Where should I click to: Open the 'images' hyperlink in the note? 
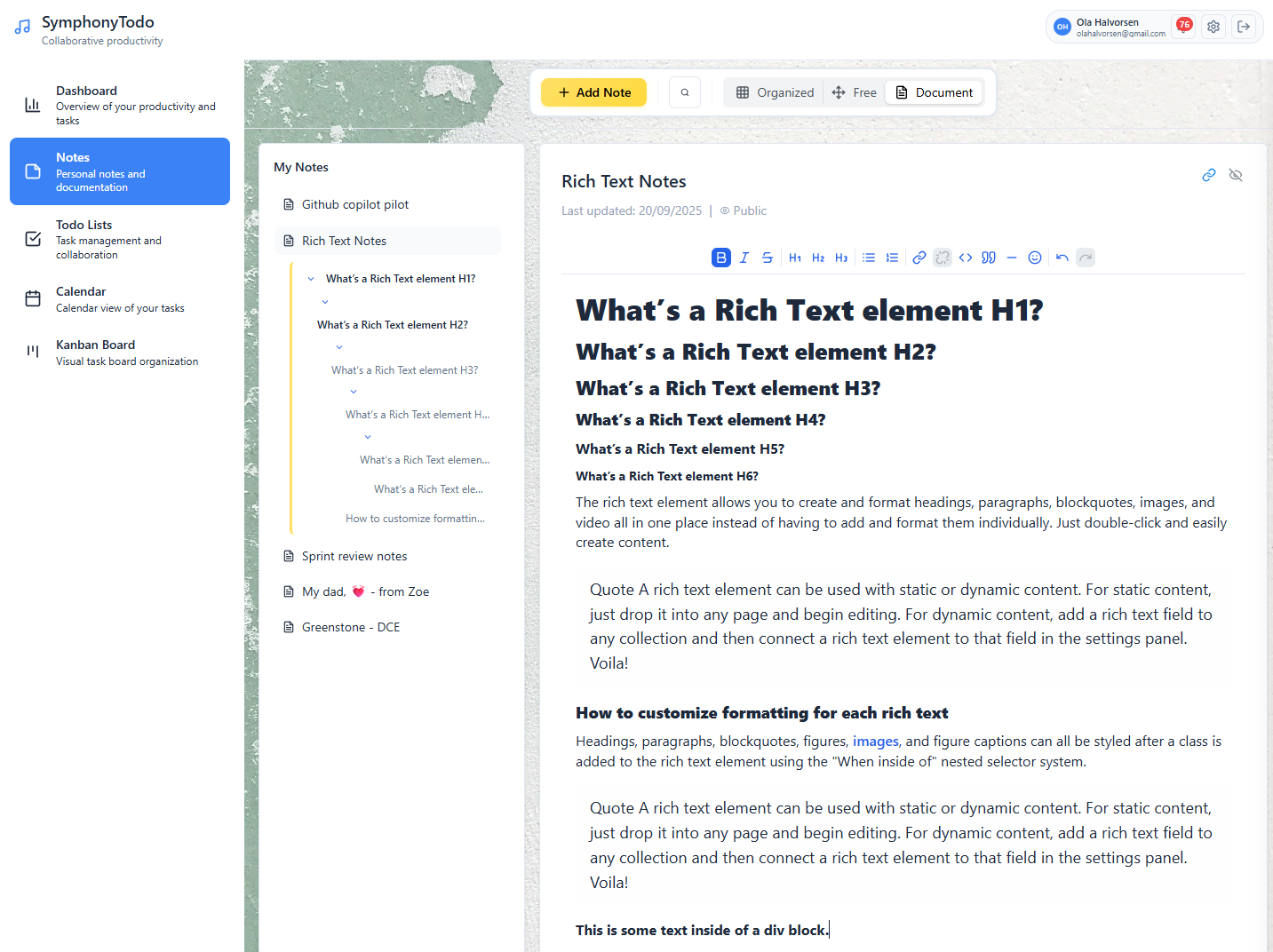pos(875,741)
